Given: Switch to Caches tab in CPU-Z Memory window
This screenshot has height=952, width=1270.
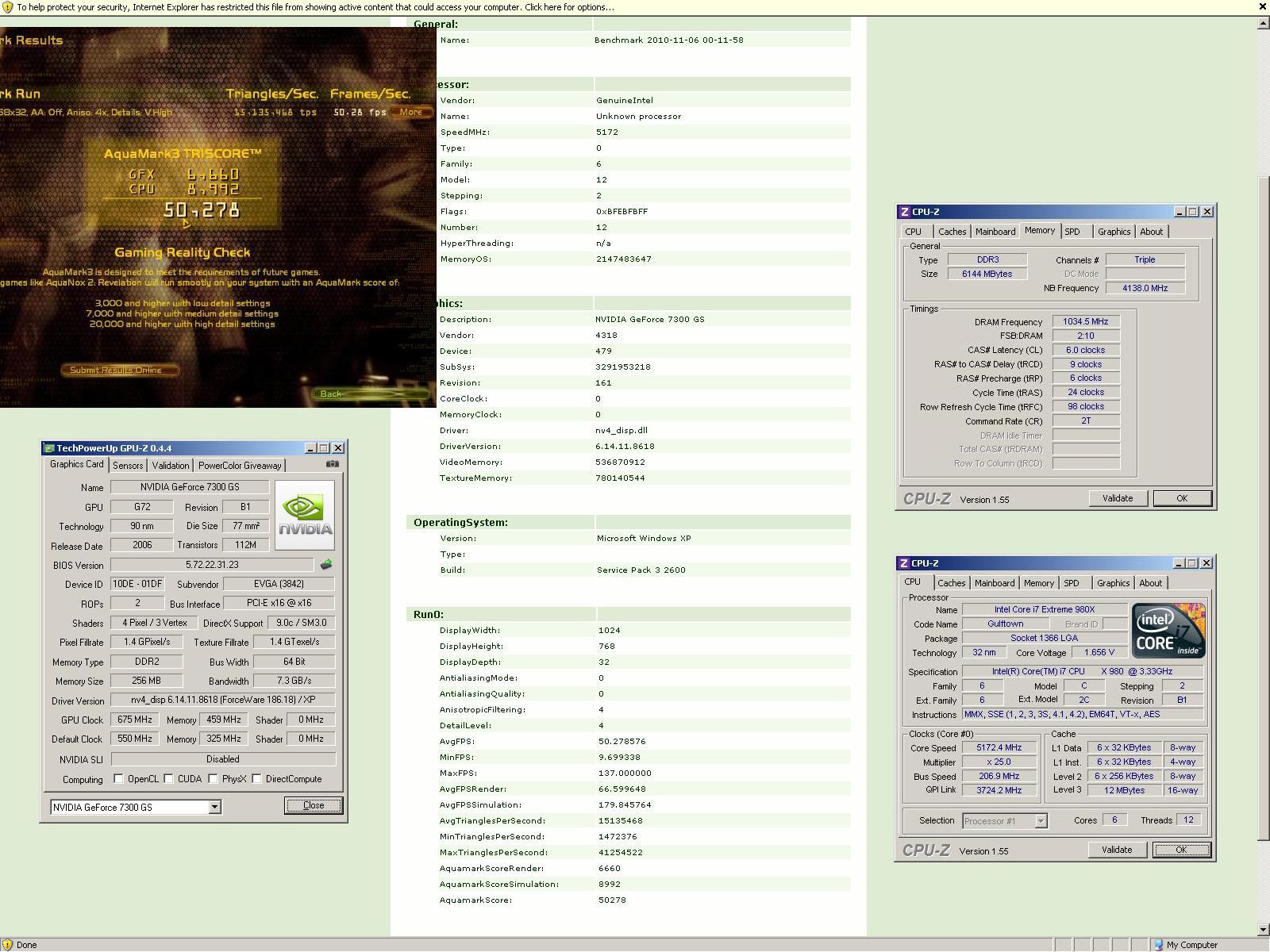Looking at the screenshot, I should (952, 232).
